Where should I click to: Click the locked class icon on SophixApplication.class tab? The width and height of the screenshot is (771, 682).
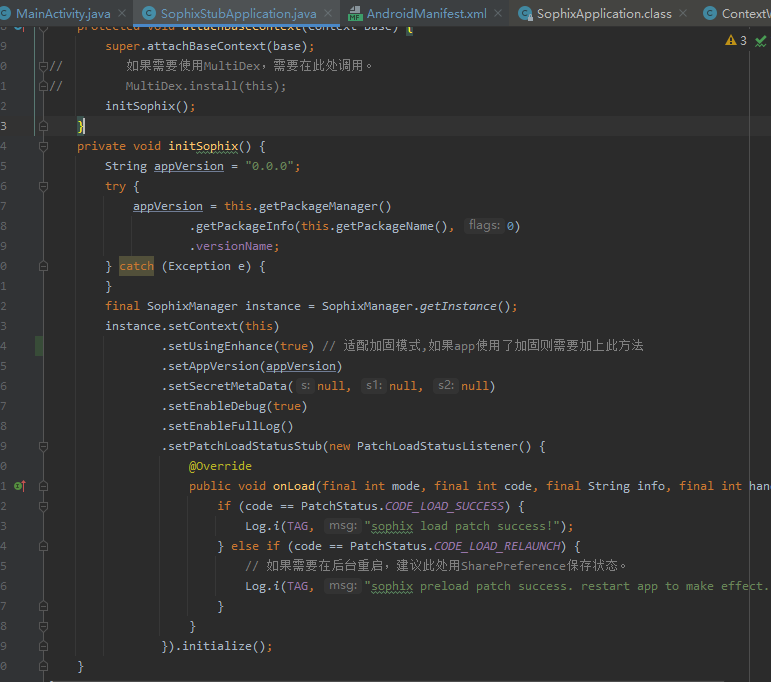(x=526, y=14)
